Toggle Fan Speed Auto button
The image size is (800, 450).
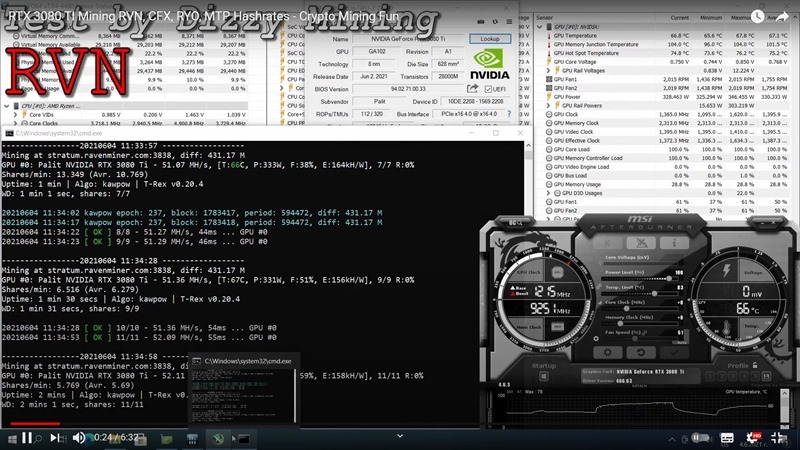click(x=682, y=342)
